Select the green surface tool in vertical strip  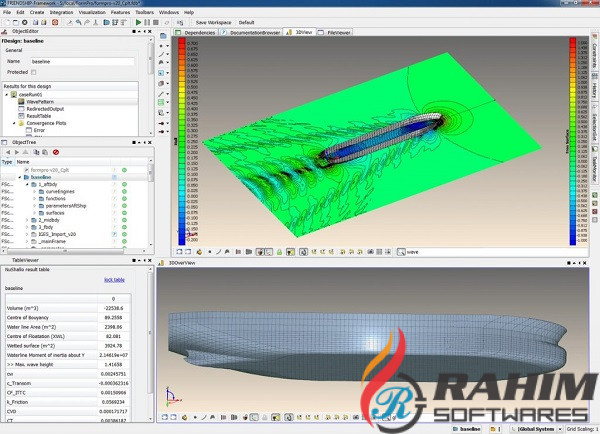[161, 103]
